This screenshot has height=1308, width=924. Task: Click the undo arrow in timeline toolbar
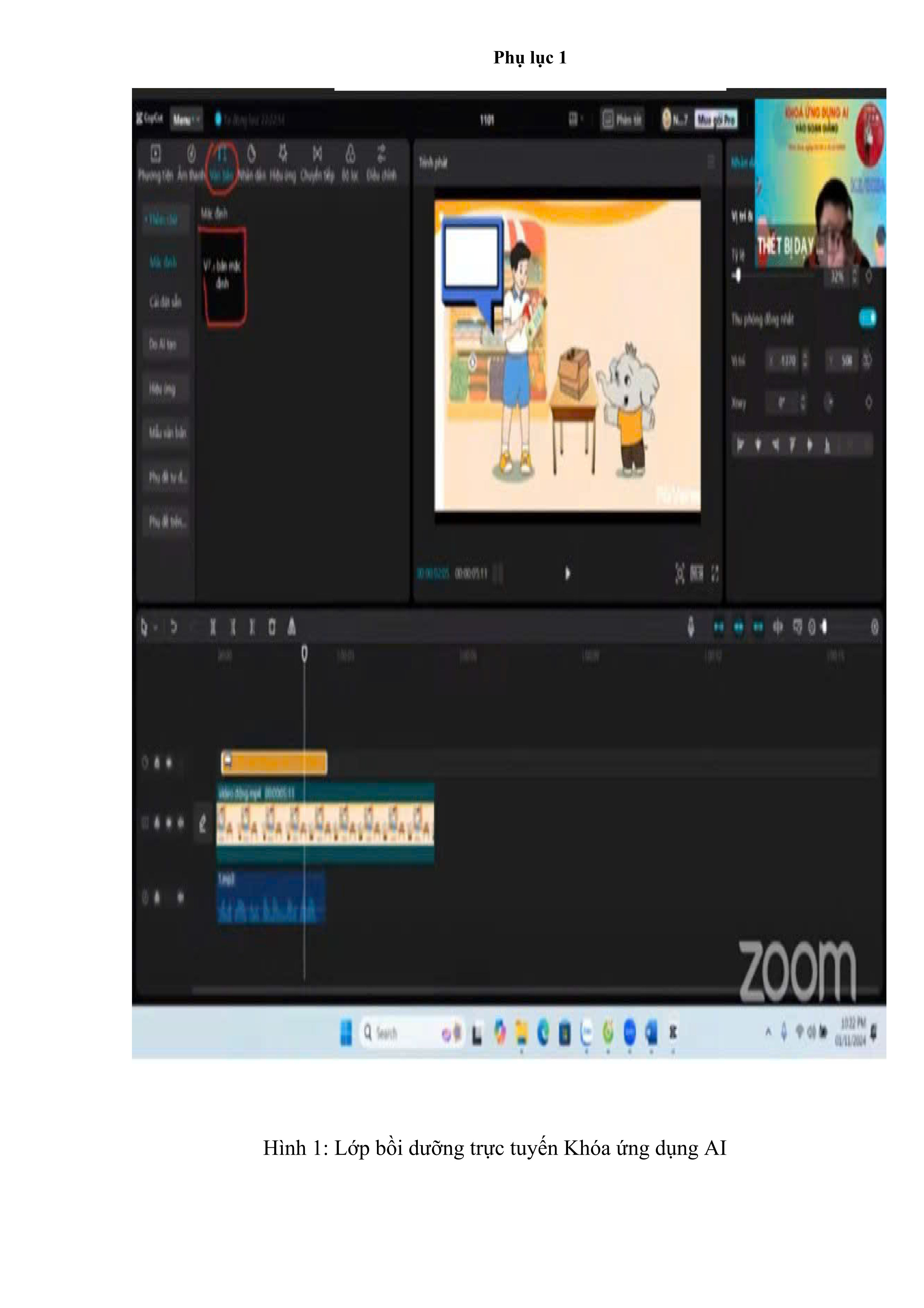(174, 627)
